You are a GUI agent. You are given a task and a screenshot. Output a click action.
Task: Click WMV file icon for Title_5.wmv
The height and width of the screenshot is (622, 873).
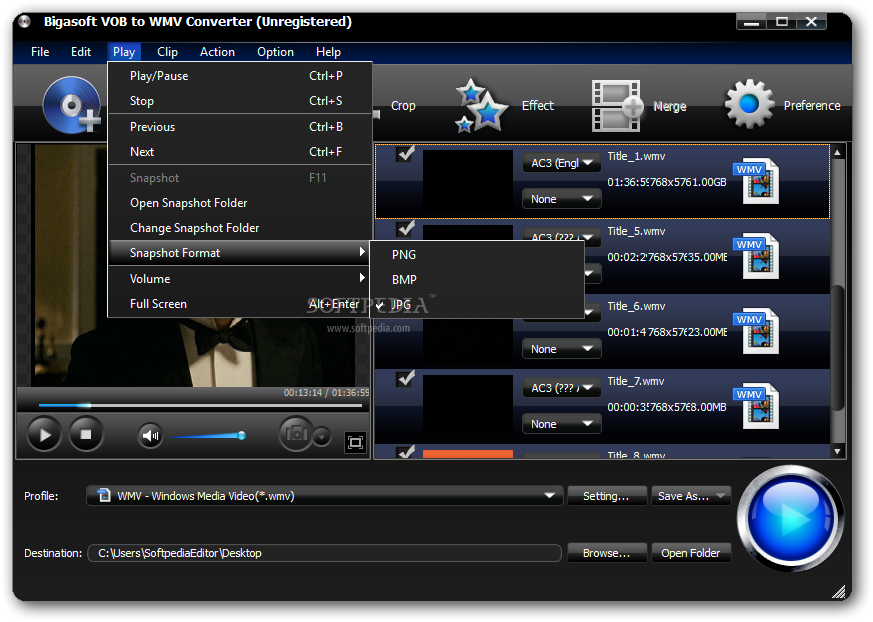click(x=757, y=256)
